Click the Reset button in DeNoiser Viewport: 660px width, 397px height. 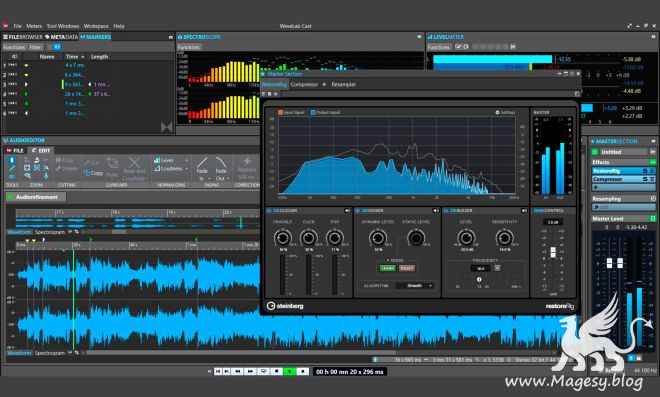(407, 268)
